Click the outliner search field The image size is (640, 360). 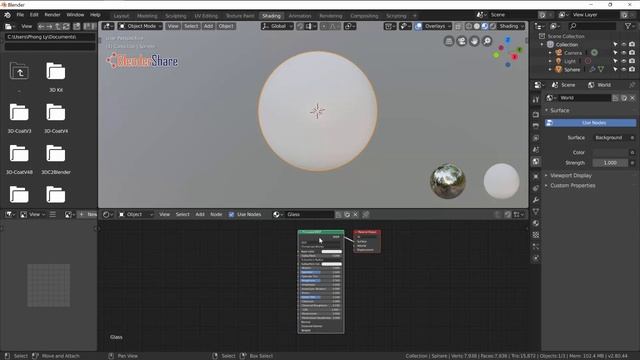(x=593, y=26)
